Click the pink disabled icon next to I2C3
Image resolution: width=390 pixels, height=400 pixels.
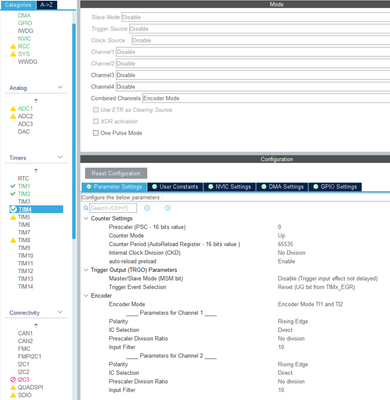tap(13, 379)
